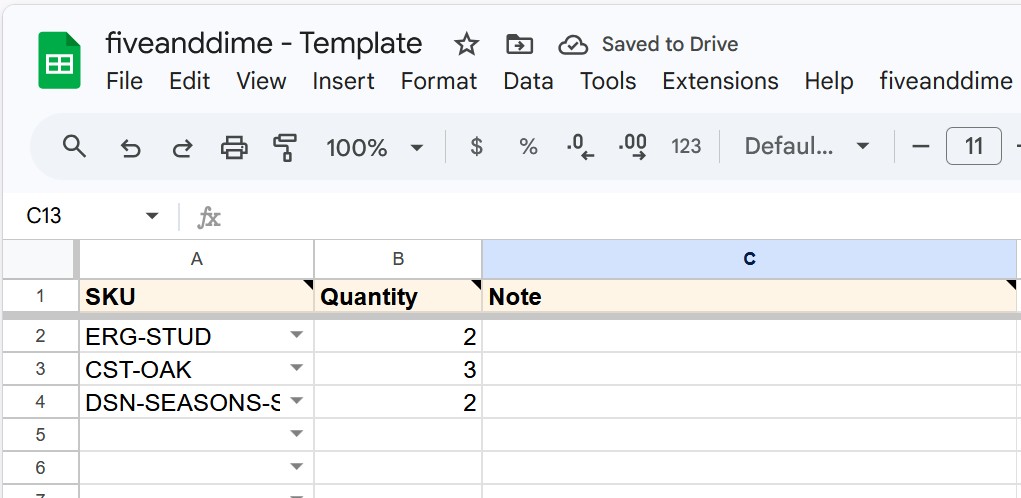Viewport: 1021px width, 498px height.
Task: Click the font size field showing 11
Action: point(973,146)
